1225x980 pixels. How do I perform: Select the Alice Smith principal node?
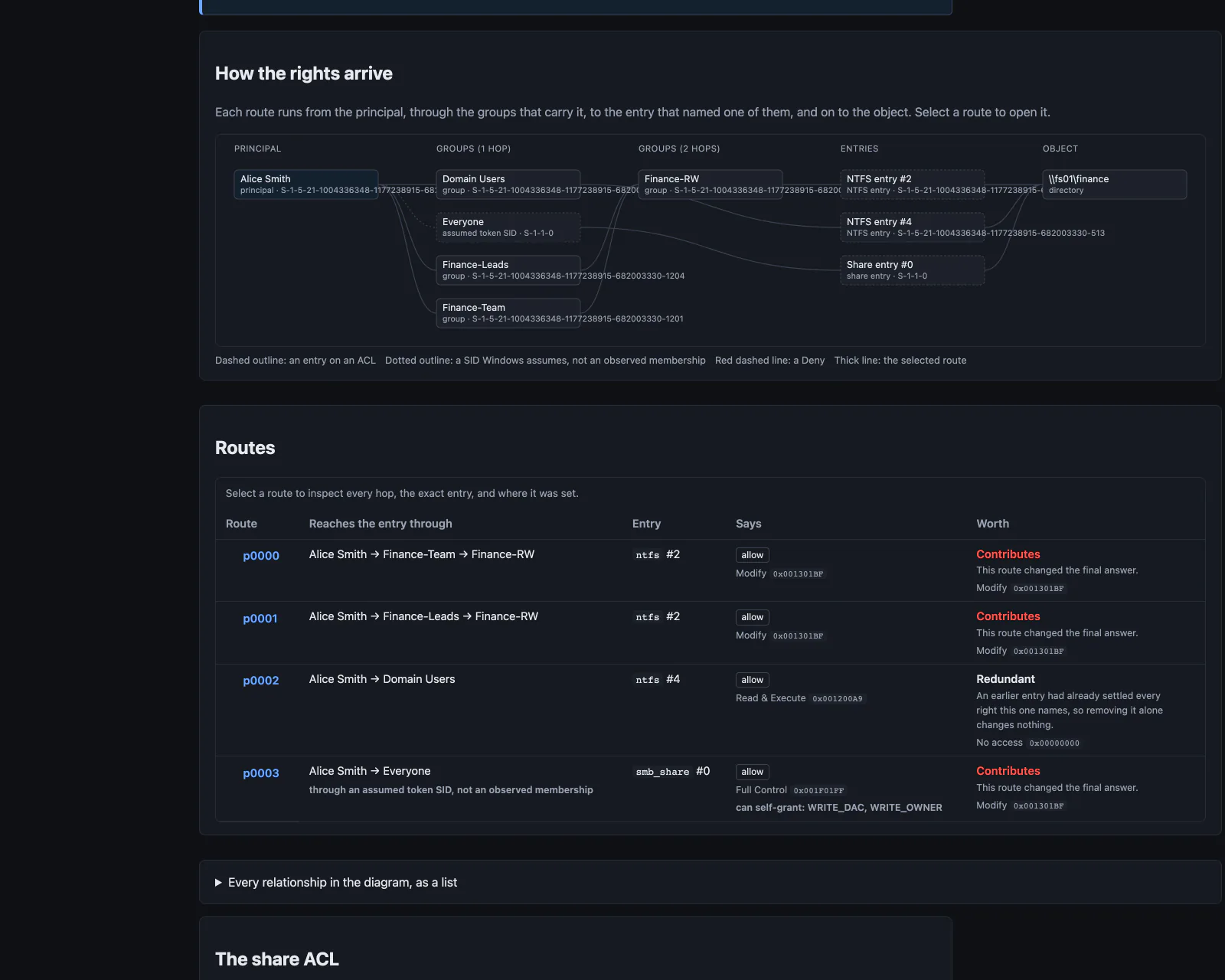(x=306, y=185)
